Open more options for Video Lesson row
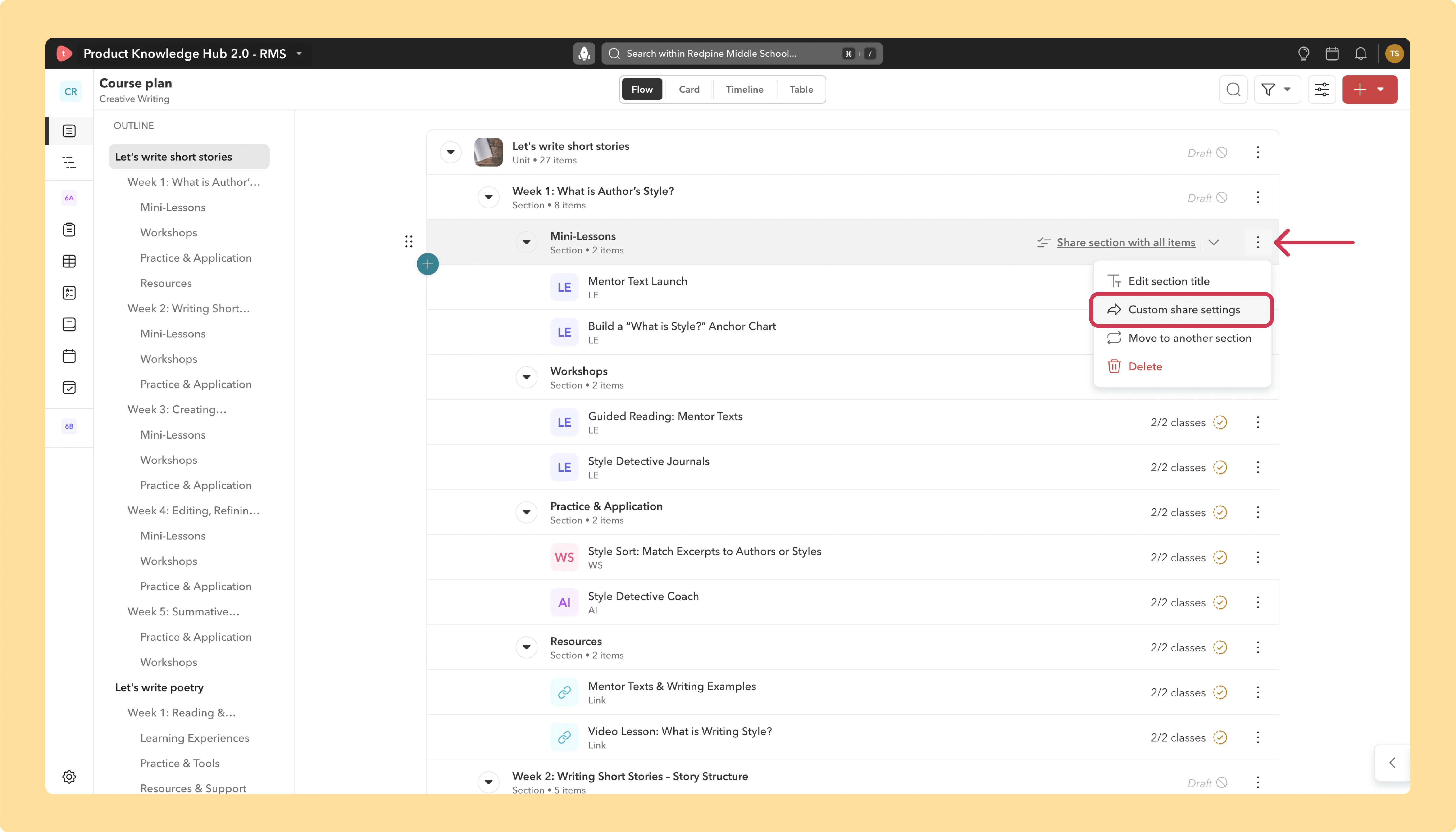The height and width of the screenshot is (832, 1456). 1258,738
